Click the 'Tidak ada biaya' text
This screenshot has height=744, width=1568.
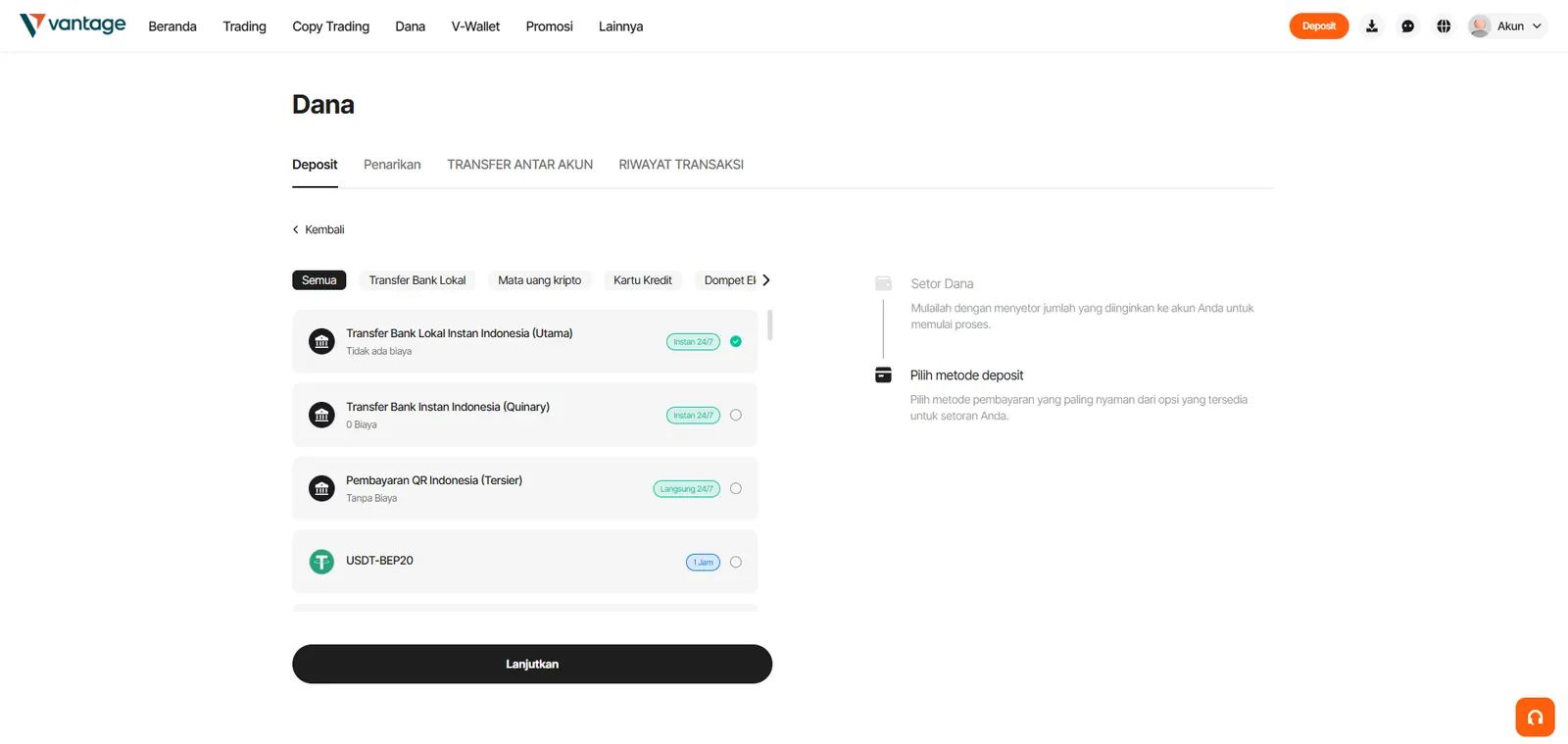378,351
